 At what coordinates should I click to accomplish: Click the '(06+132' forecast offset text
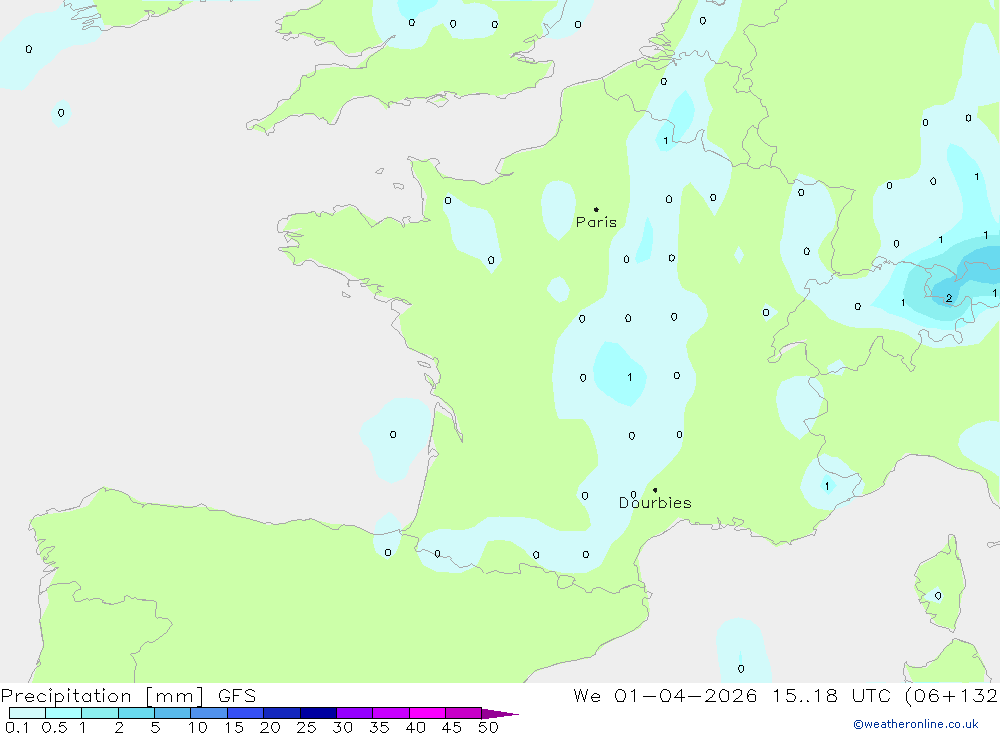(x=951, y=696)
